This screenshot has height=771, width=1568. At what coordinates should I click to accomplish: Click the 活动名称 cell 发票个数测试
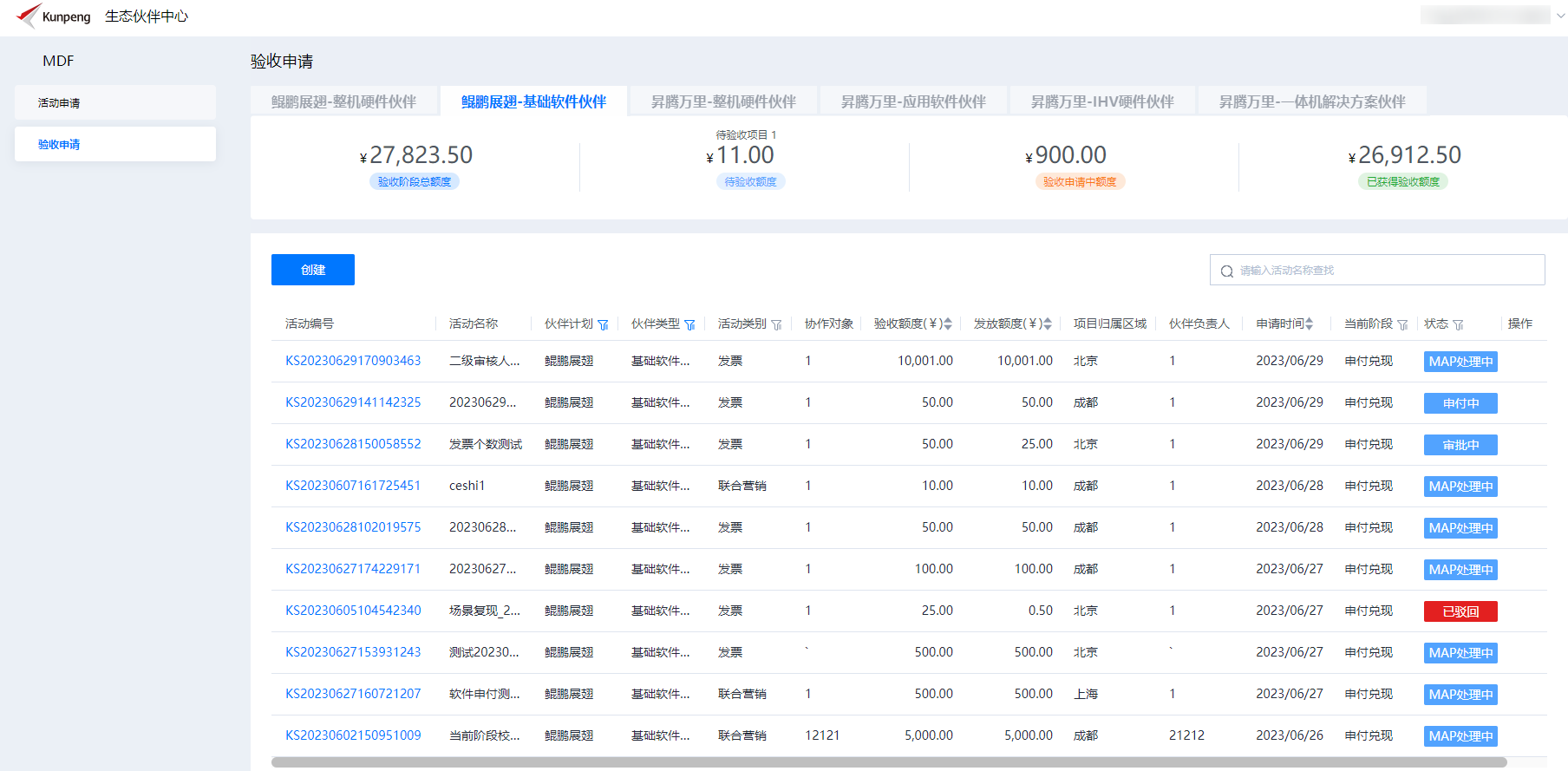click(x=486, y=444)
